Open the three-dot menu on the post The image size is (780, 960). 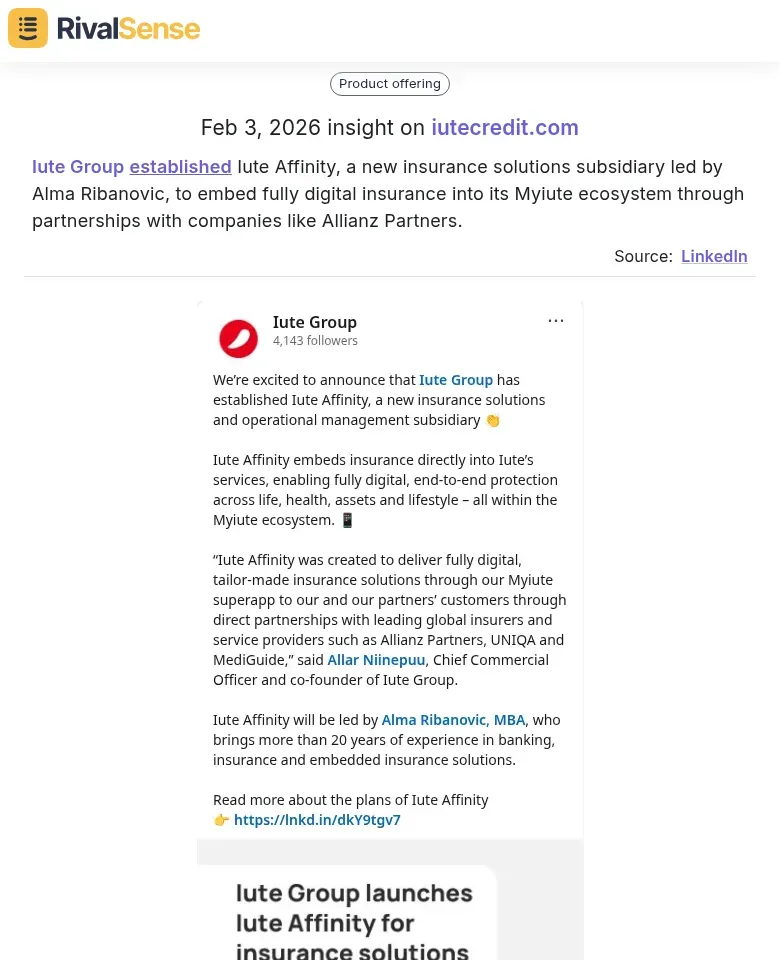pyautogui.click(x=556, y=321)
